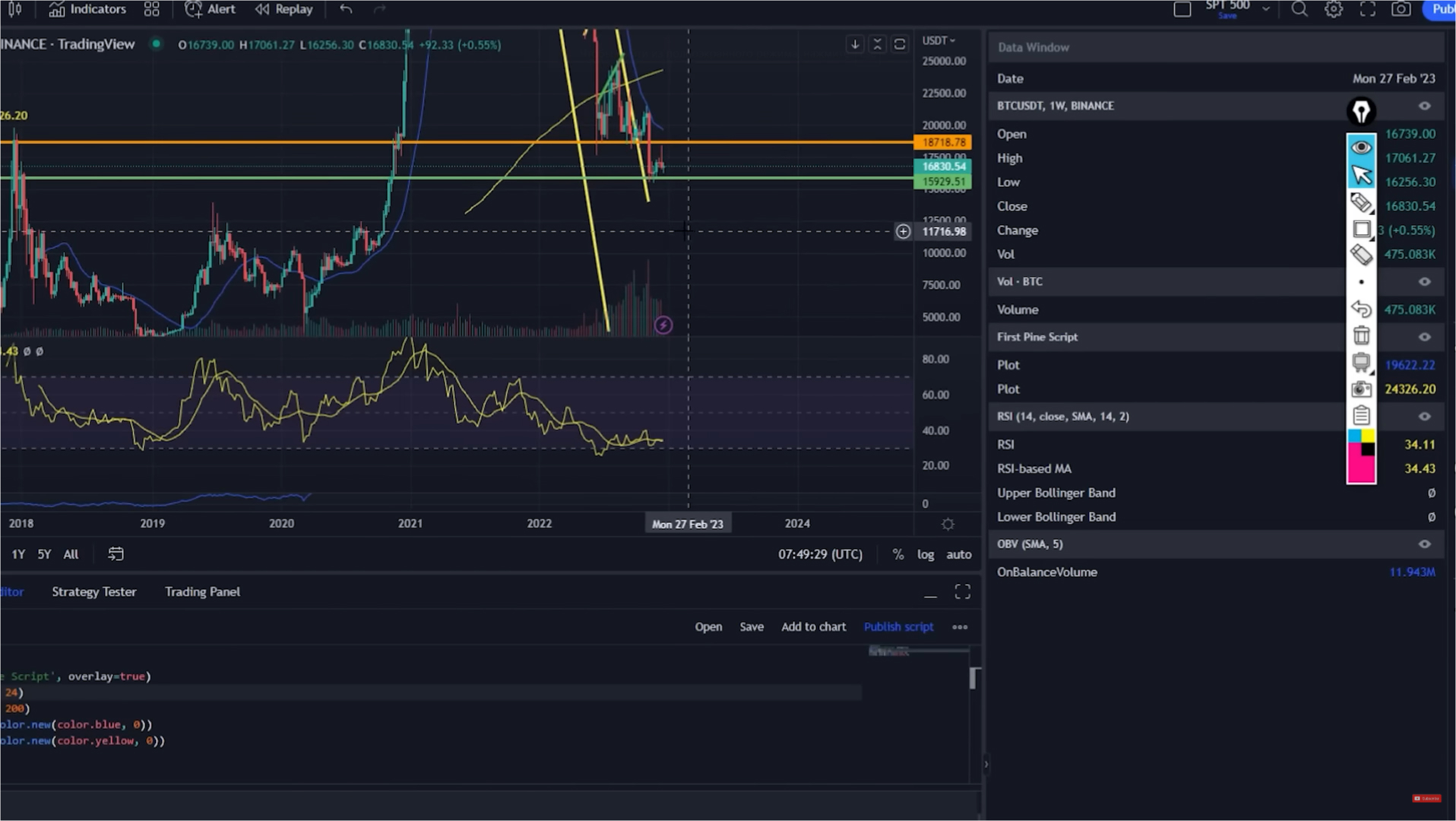Toggle visibility eye for BTCUSDT, 1W, BINANCE

pos(1425,106)
